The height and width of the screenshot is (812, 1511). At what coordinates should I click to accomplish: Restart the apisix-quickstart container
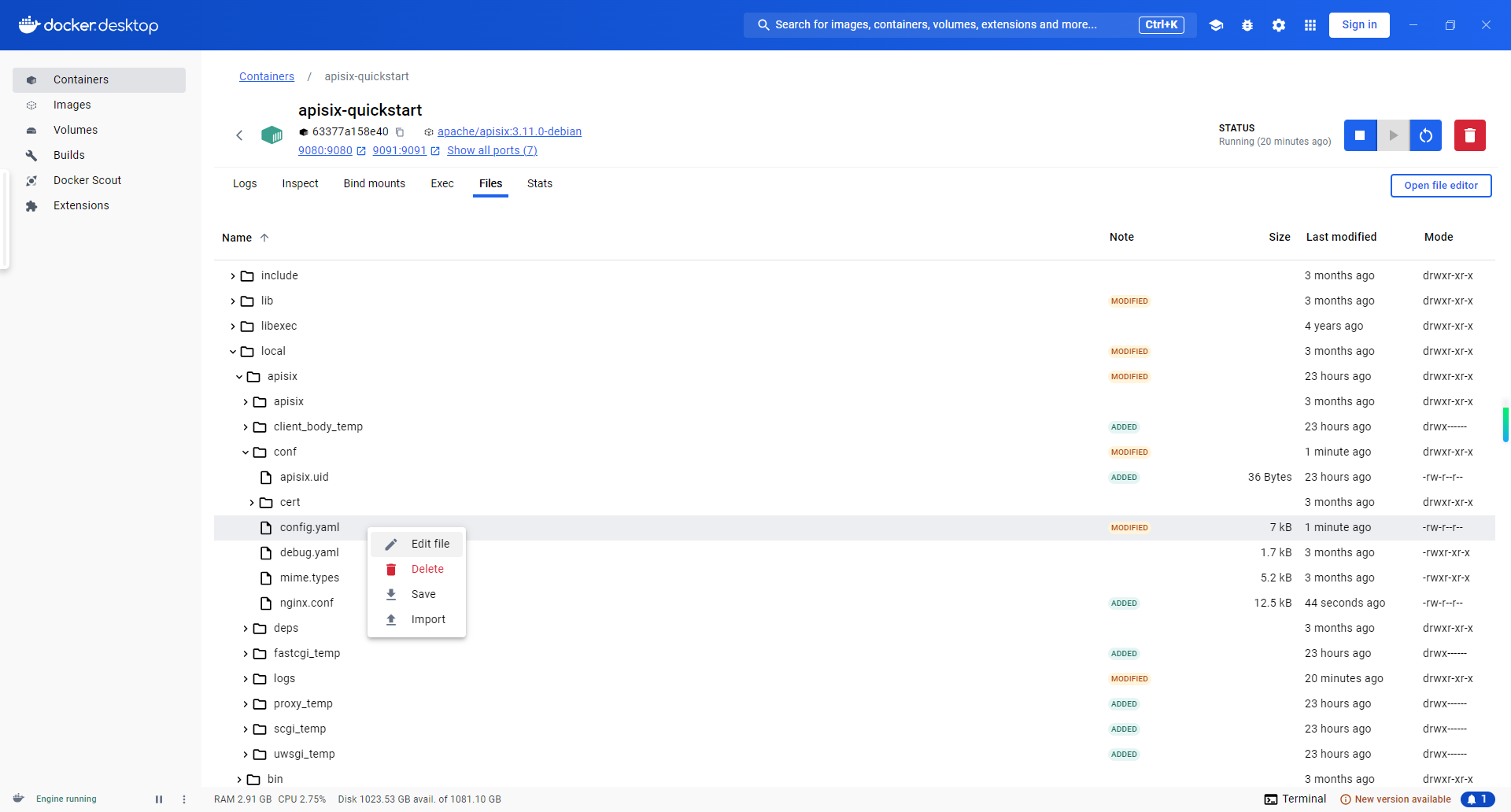1426,135
